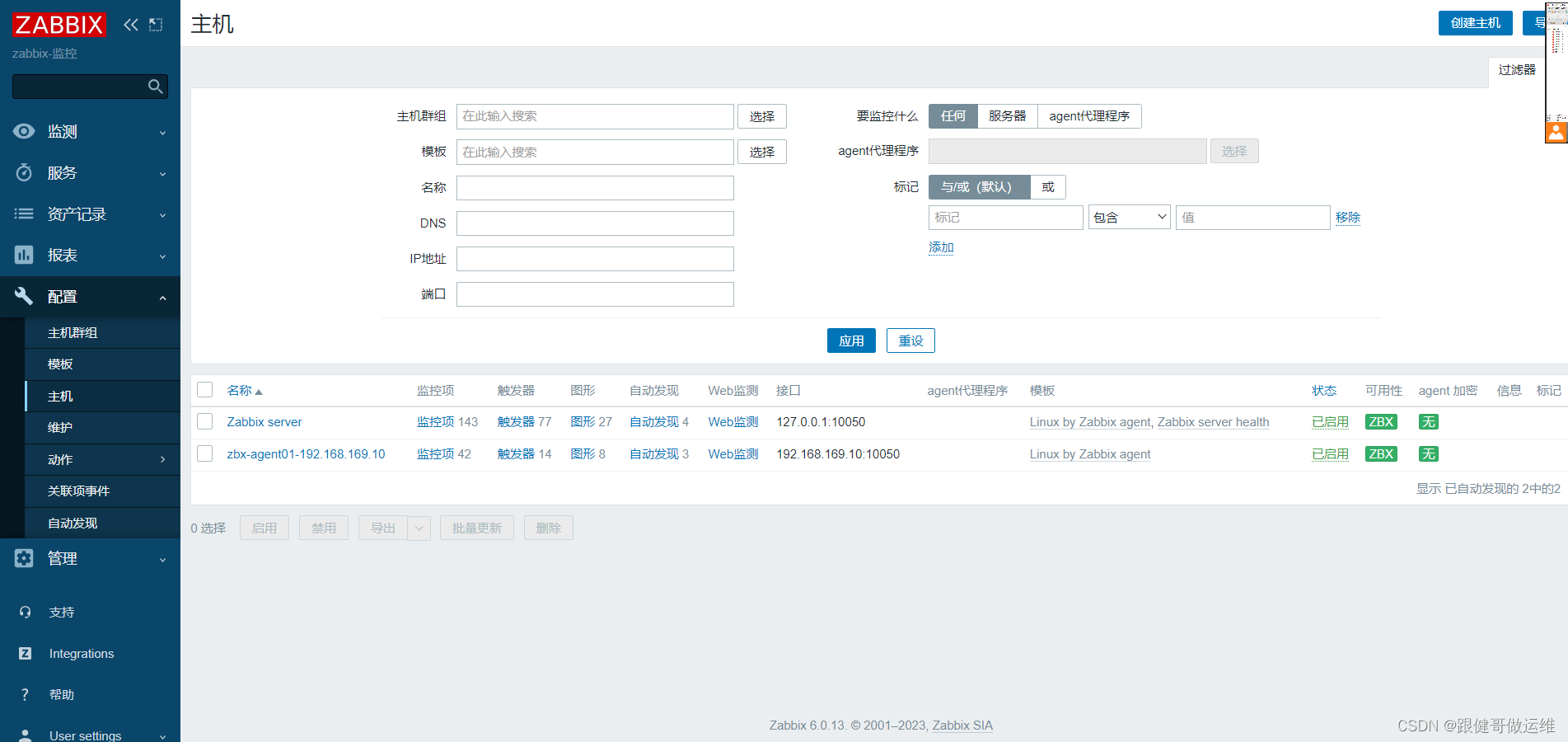Collapse the 配置 menu section
This screenshot has width=1568, height=742.
pyautogui.click(x=162, y=298)
